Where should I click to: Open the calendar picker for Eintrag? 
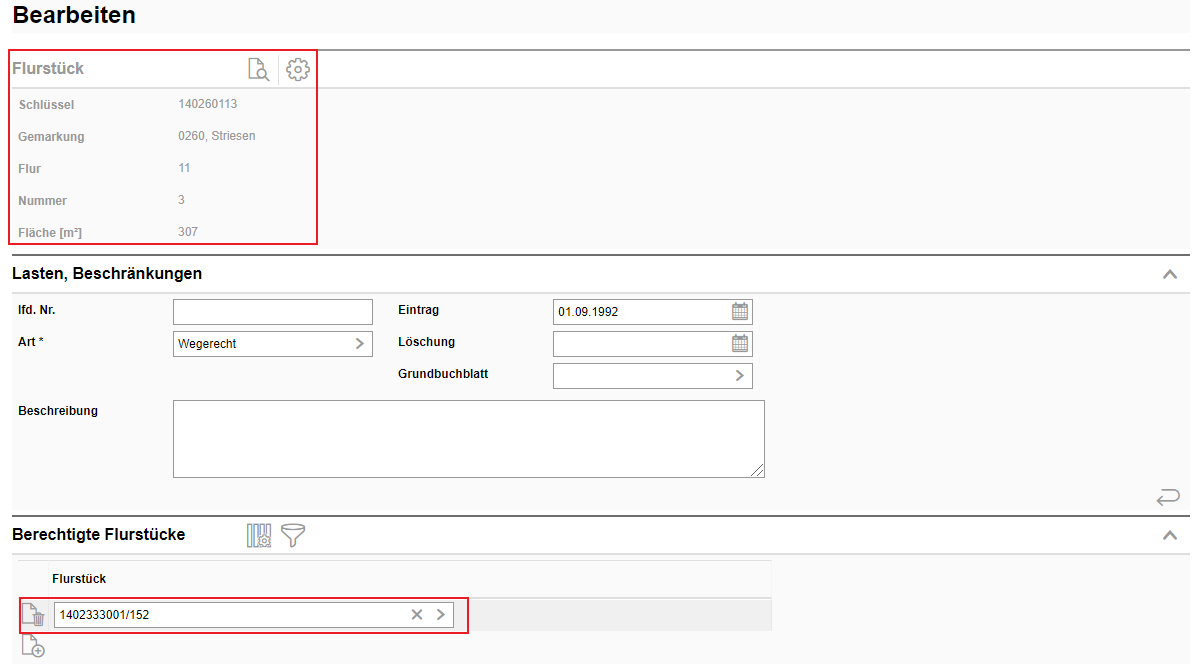[740, 311]
